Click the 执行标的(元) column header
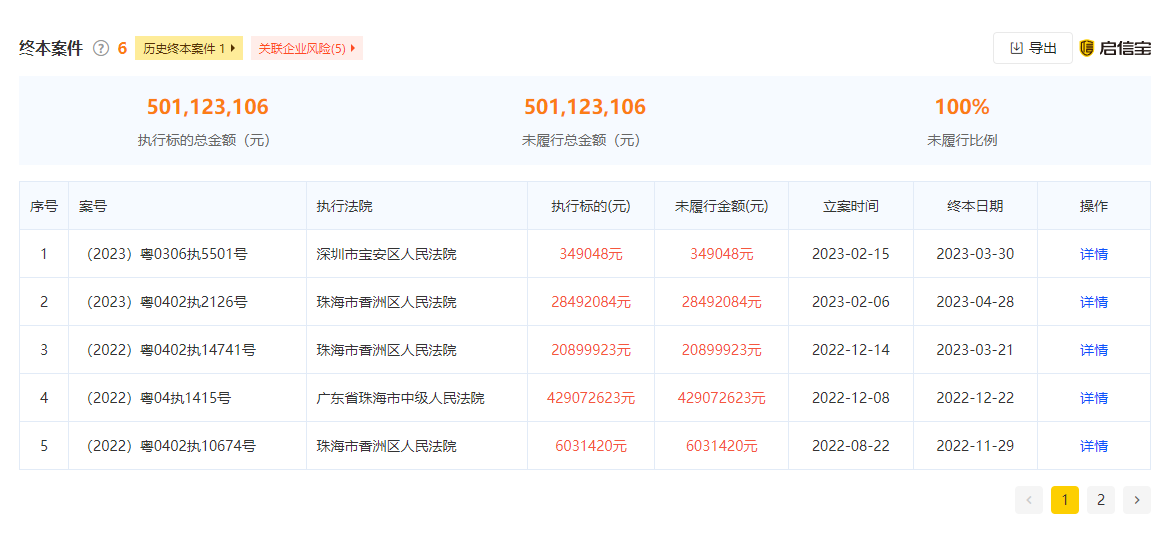Viewport: 1166px width, 533px height. click(x=591, y=207)
